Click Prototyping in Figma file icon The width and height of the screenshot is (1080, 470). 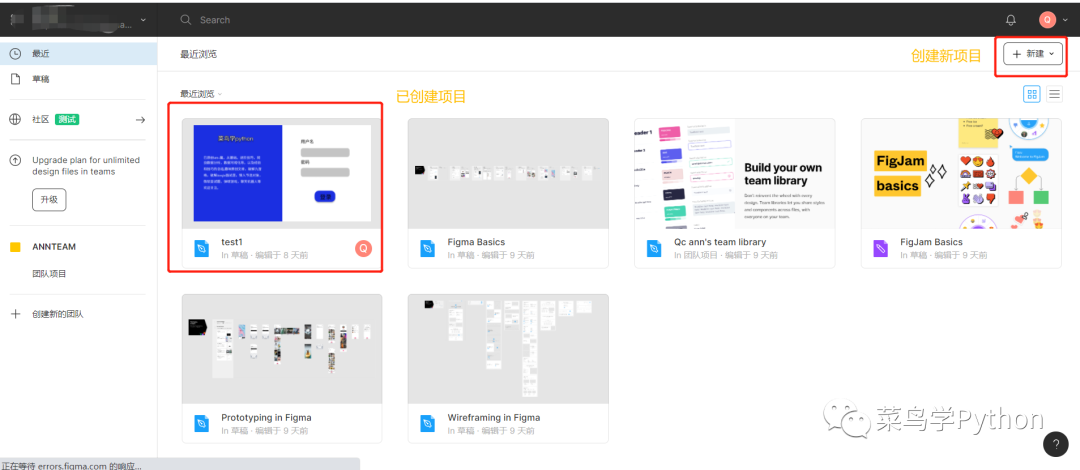tap(201, 424)
